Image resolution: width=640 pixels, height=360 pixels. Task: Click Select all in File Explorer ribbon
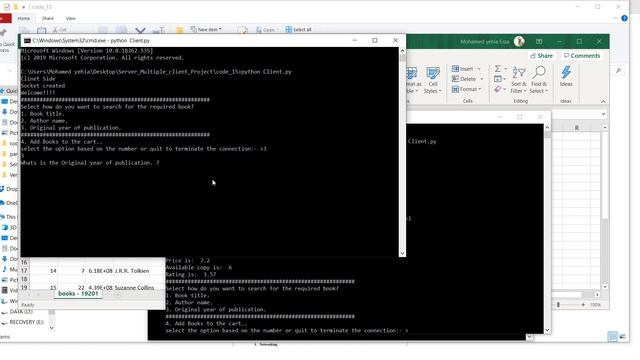click(298, 29)
